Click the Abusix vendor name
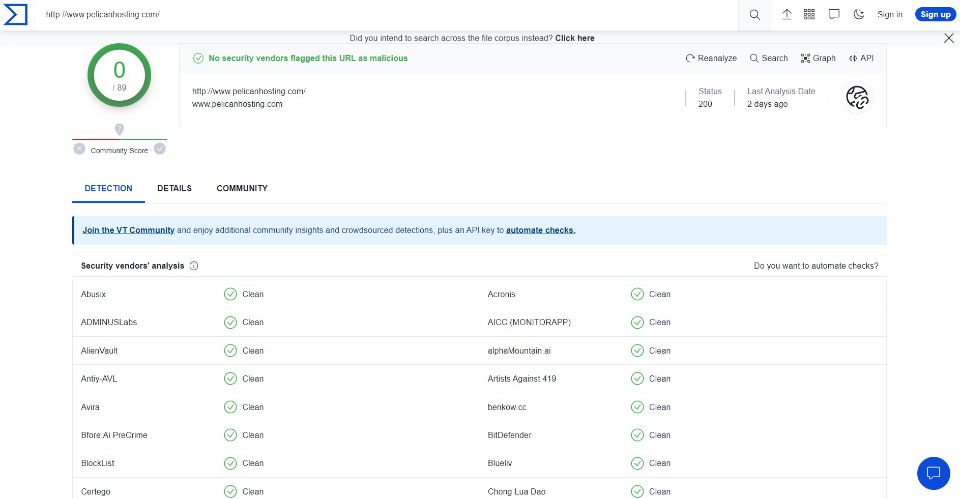The height and width of the screenshot is (499, 960). tap(93, 294)
